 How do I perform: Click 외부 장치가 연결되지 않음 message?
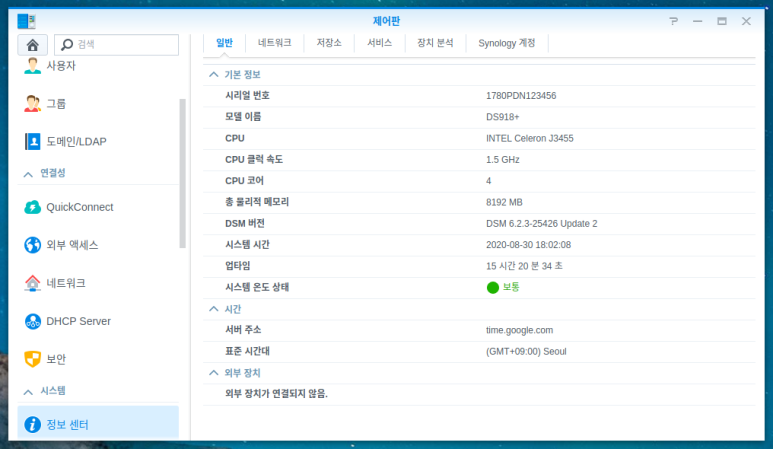click(276, 394)
